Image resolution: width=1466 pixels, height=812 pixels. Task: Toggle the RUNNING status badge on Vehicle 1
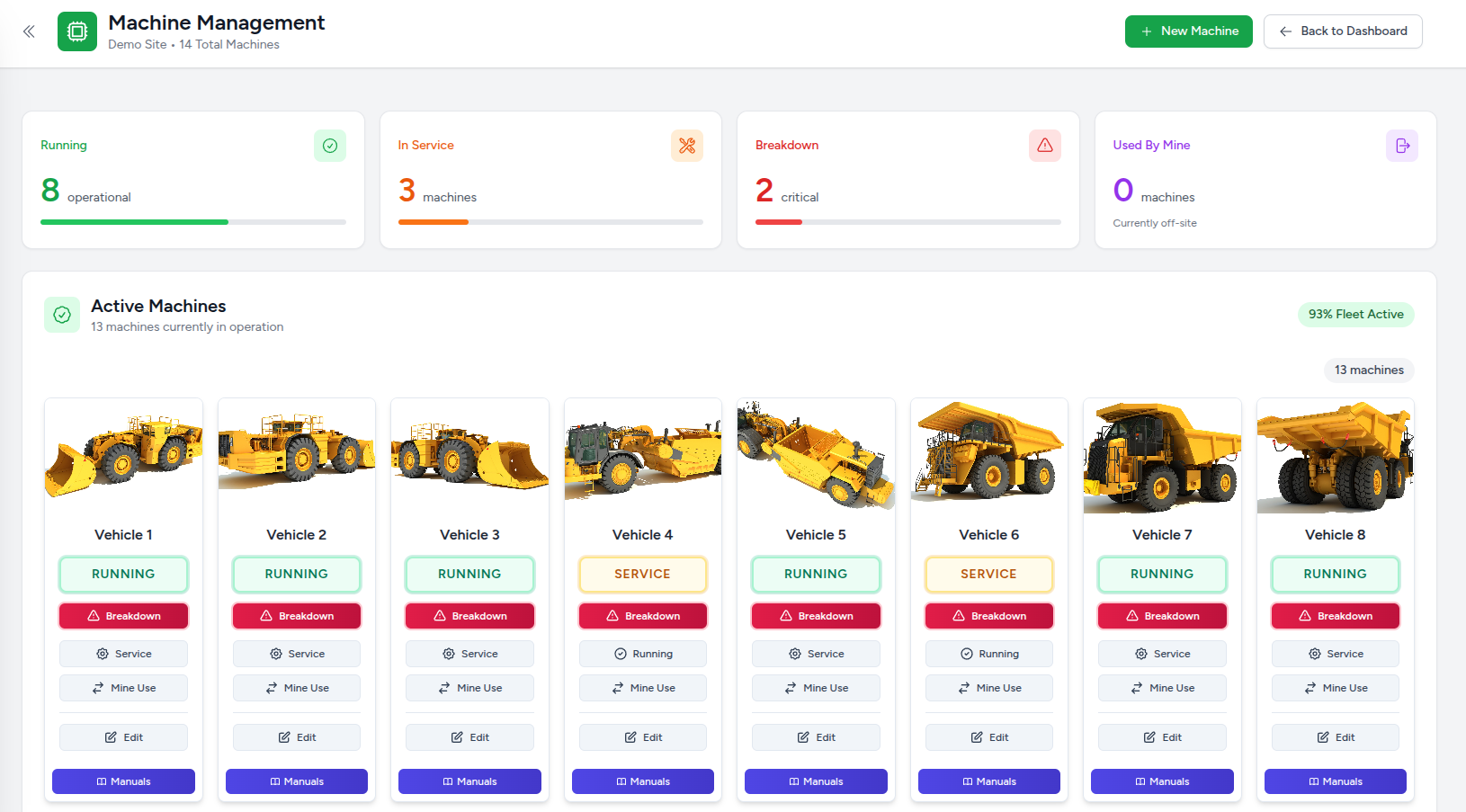point(123,574)
